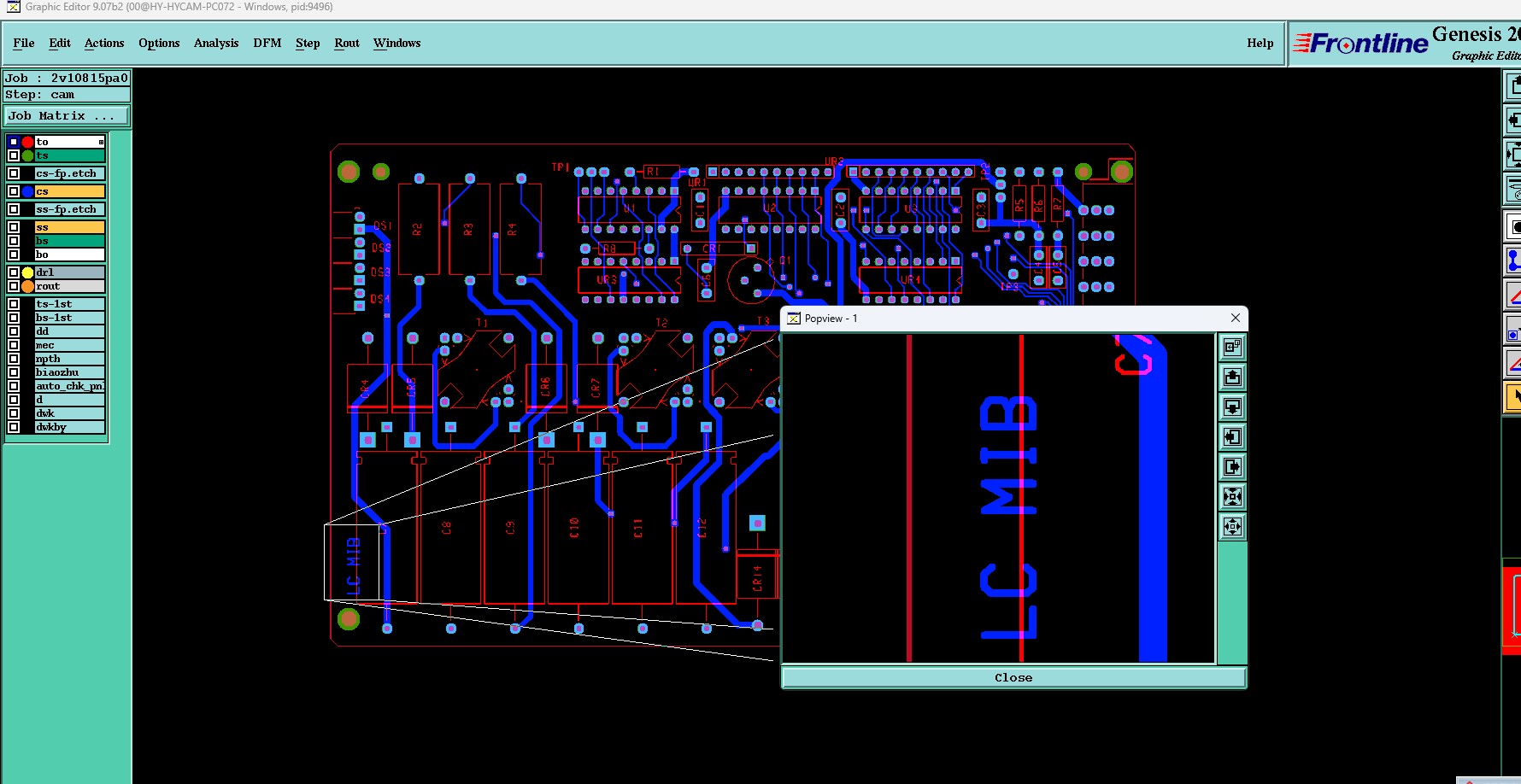The height and width of the screenshot is (784, 1521).
Task: Open the DFM menu
Action: click(x=267, y=43)
